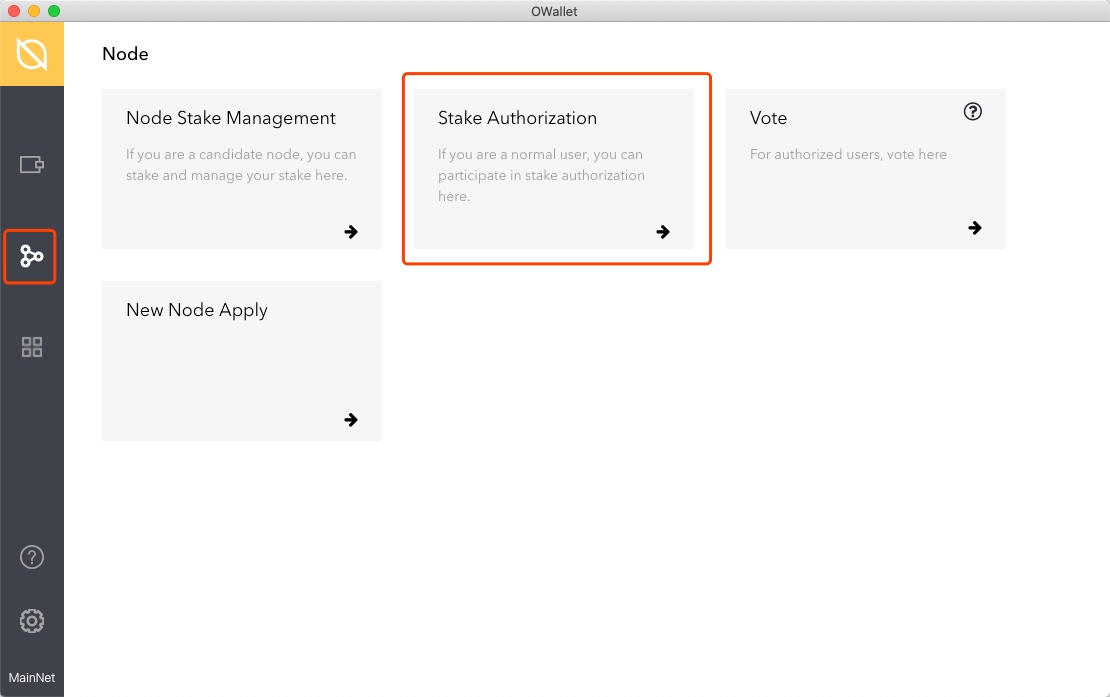Click the help icon on Vote card
The height and width of the screenshot is (697, 1110).
click(972, 112)
